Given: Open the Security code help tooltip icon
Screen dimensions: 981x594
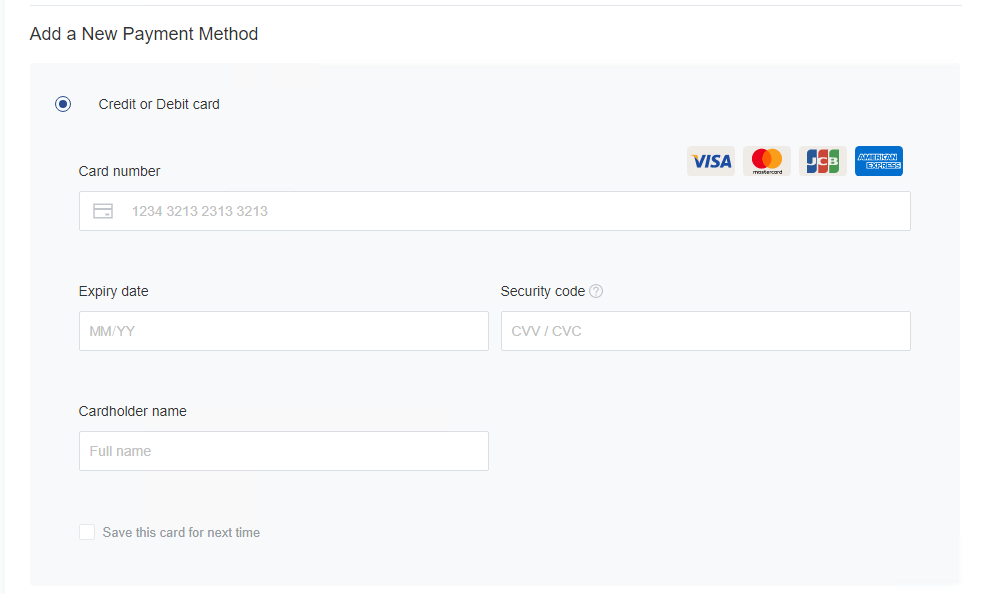Looking at the screenshot, I should 596,292.
